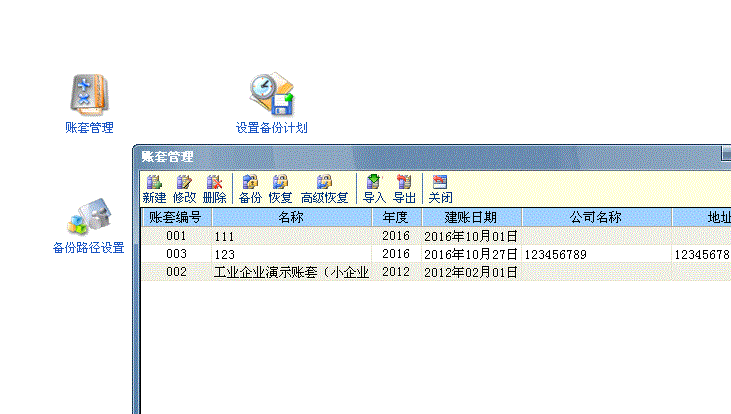Click the 建账日期 column header
Image resolution: width=731 pixels, height=414 pixels.
pos(470,217)
